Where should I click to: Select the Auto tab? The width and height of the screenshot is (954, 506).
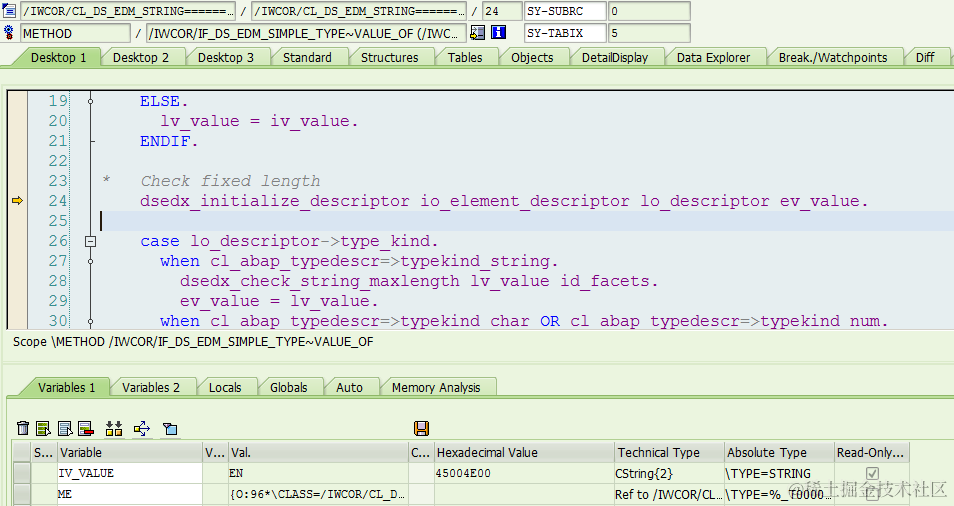pos(349,387)
